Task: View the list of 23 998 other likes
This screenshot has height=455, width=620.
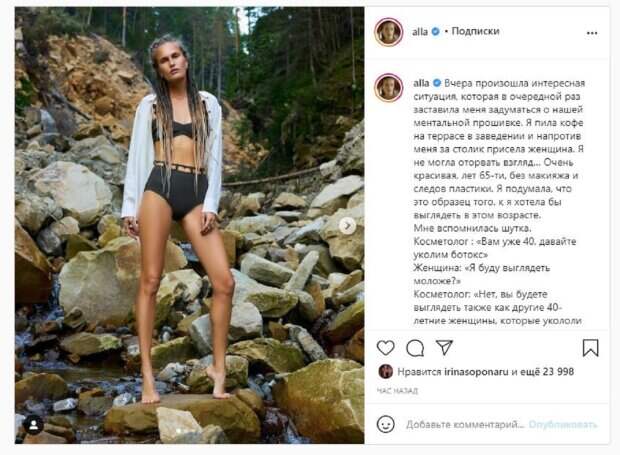Action: [546, 372]
